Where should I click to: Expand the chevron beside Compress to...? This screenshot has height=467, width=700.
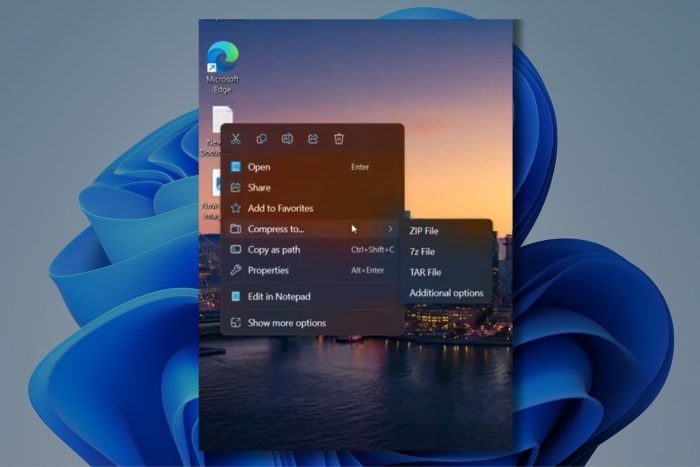pos(390,229)
